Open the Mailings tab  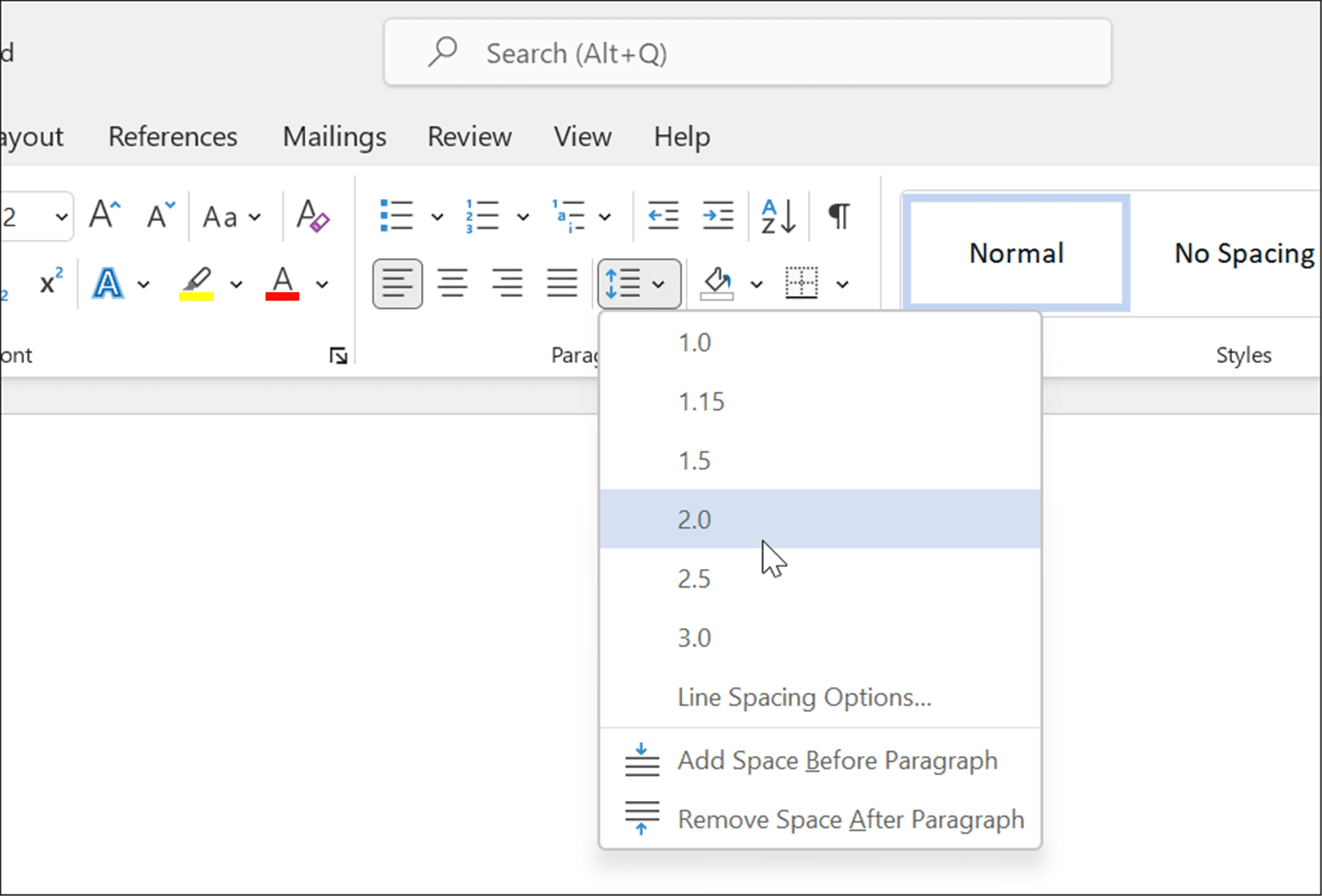pyautogui.click(x=334, y=137)
